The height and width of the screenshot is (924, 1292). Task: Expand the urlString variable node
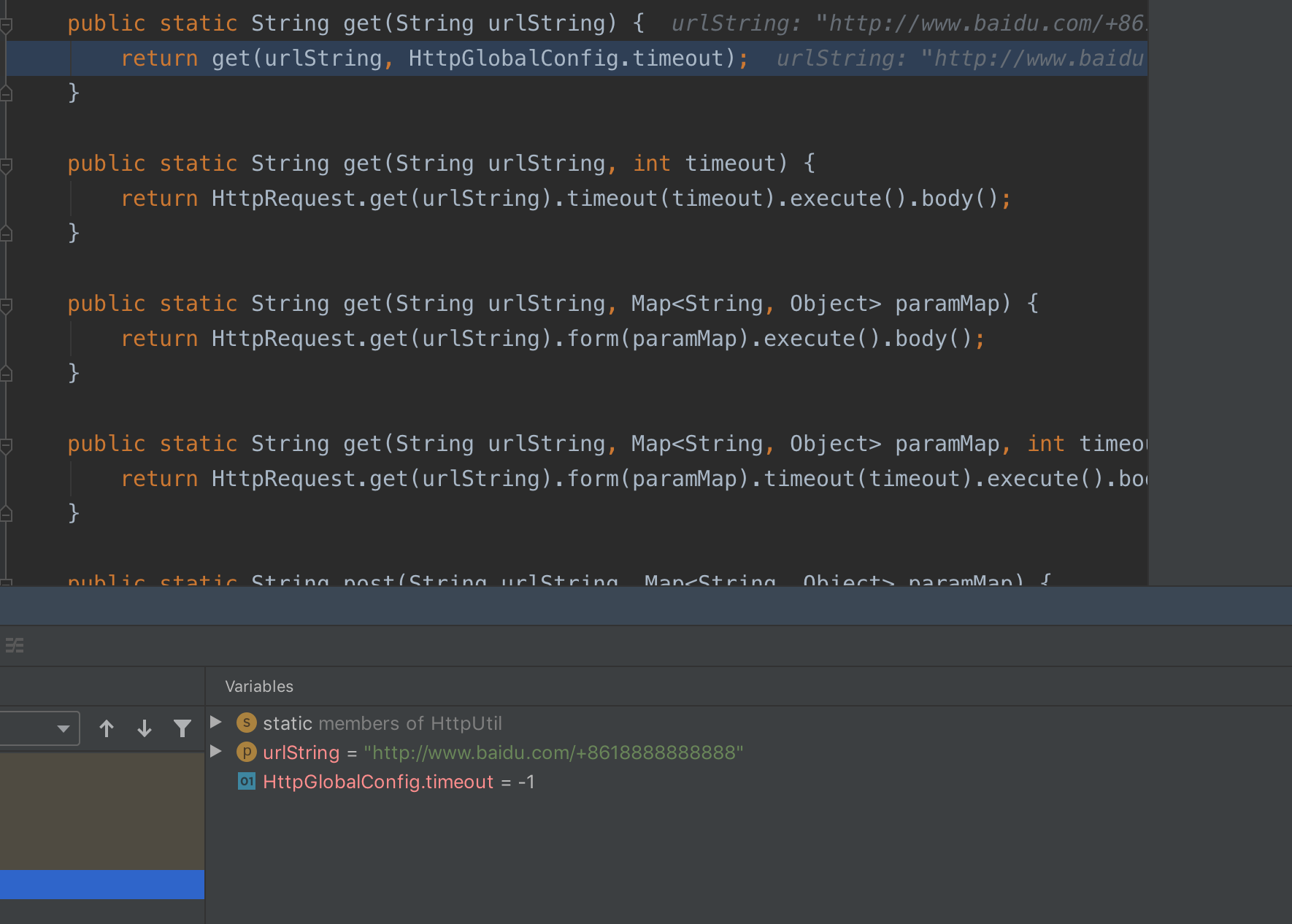click(215, 752)
